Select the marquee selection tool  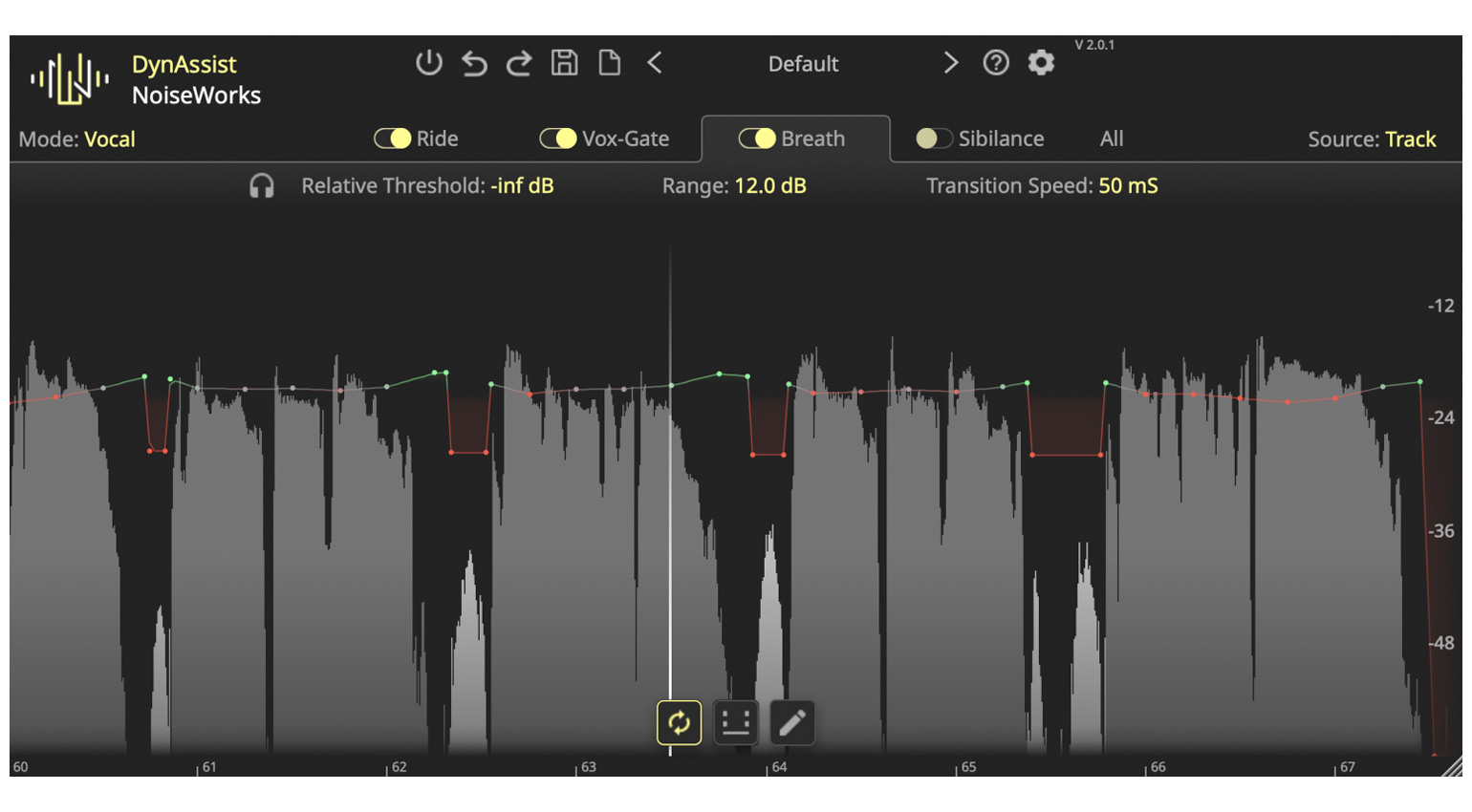click(735, 722)
